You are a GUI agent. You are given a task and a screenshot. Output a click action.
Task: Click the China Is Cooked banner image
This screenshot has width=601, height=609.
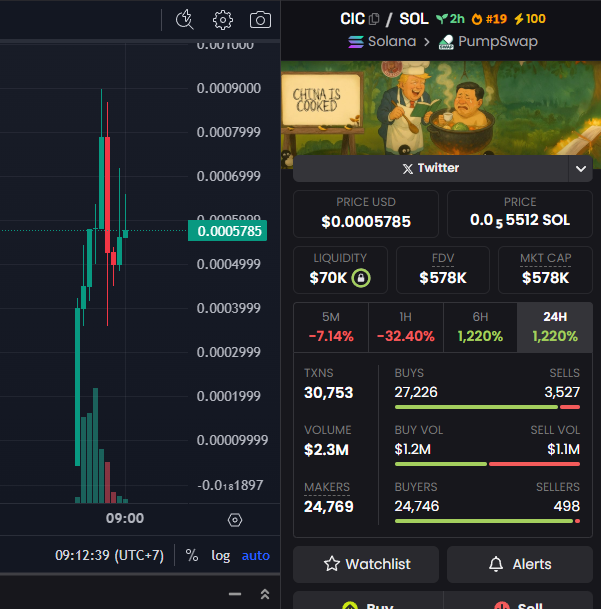441,108
